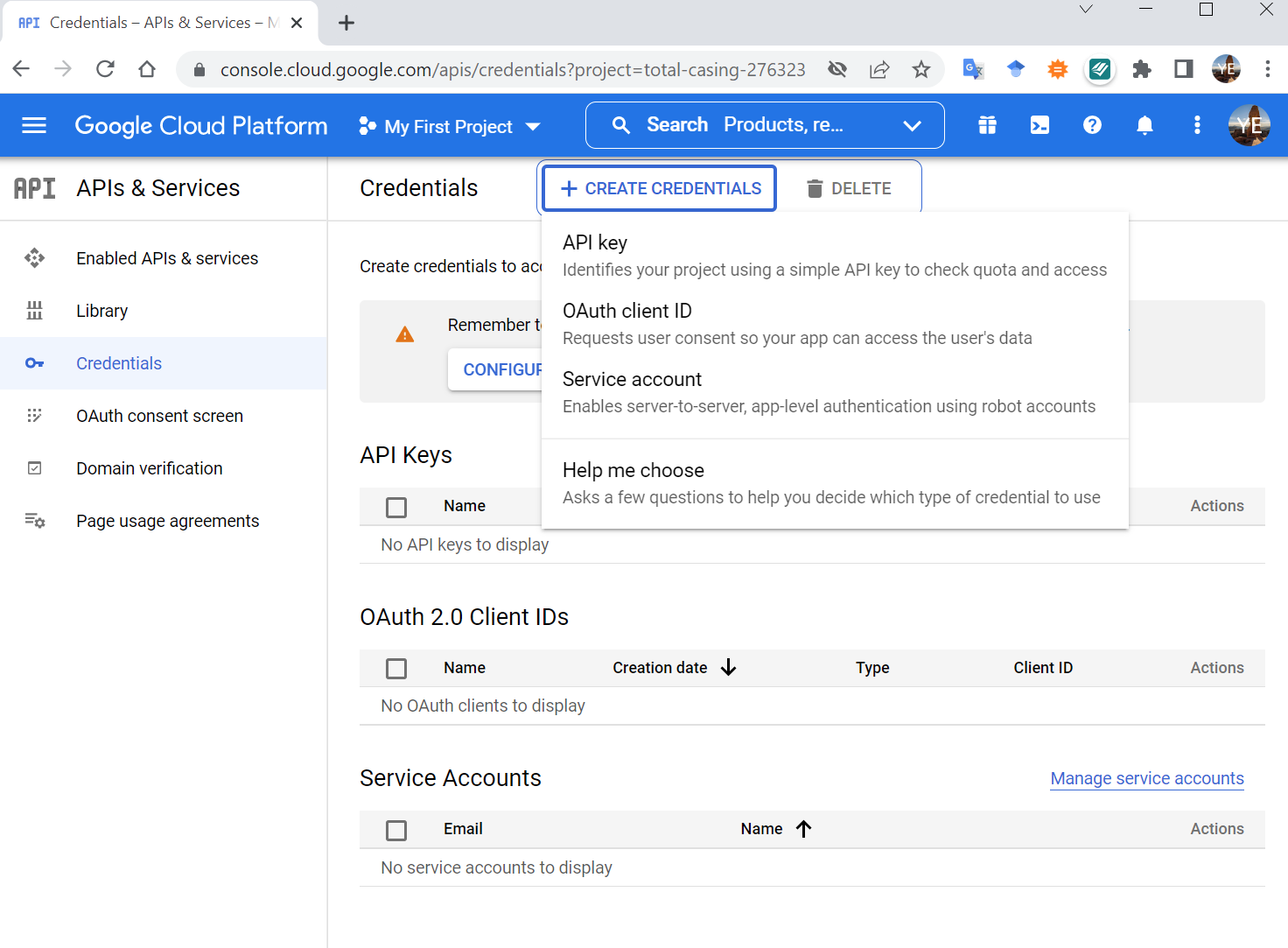
Task: Sort by Creation date arrow
Action: pos(728,668)
